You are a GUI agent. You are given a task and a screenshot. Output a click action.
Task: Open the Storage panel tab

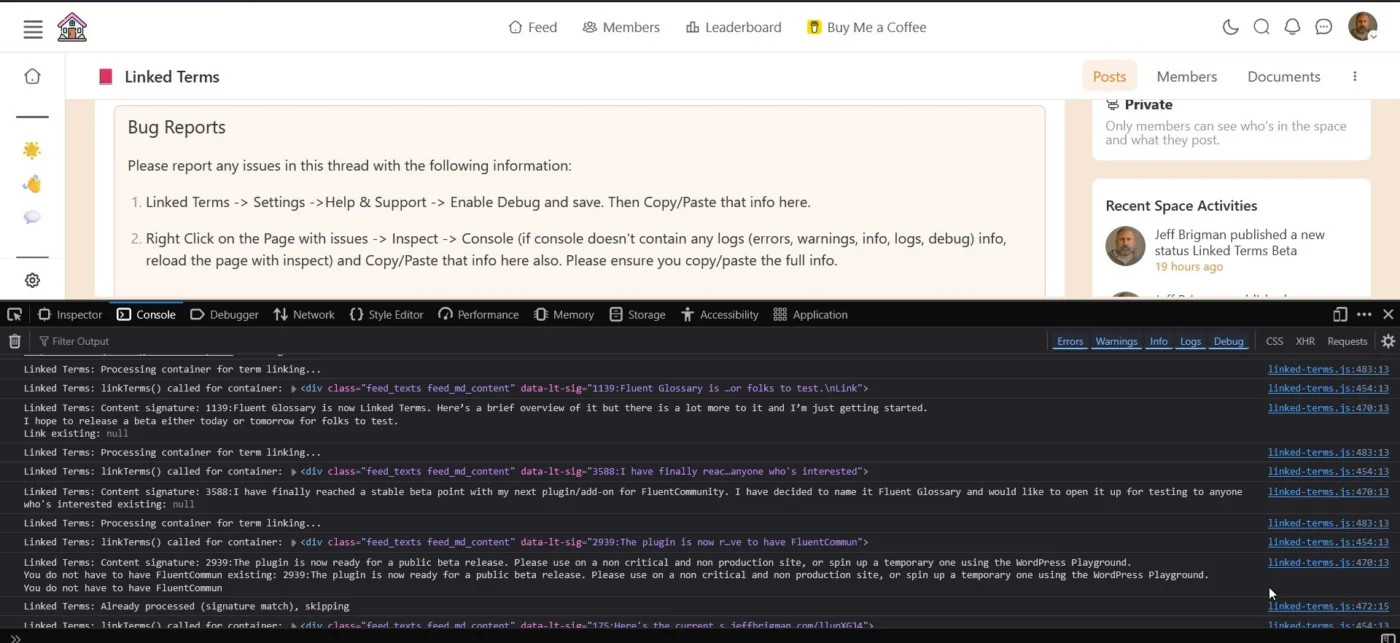(x=637, y=314)
